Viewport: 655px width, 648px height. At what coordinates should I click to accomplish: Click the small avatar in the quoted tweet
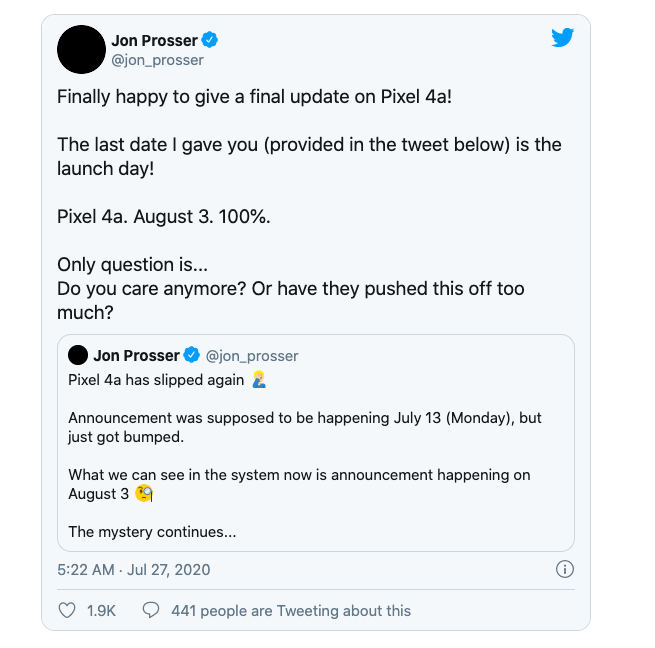[x=77, y=355]
